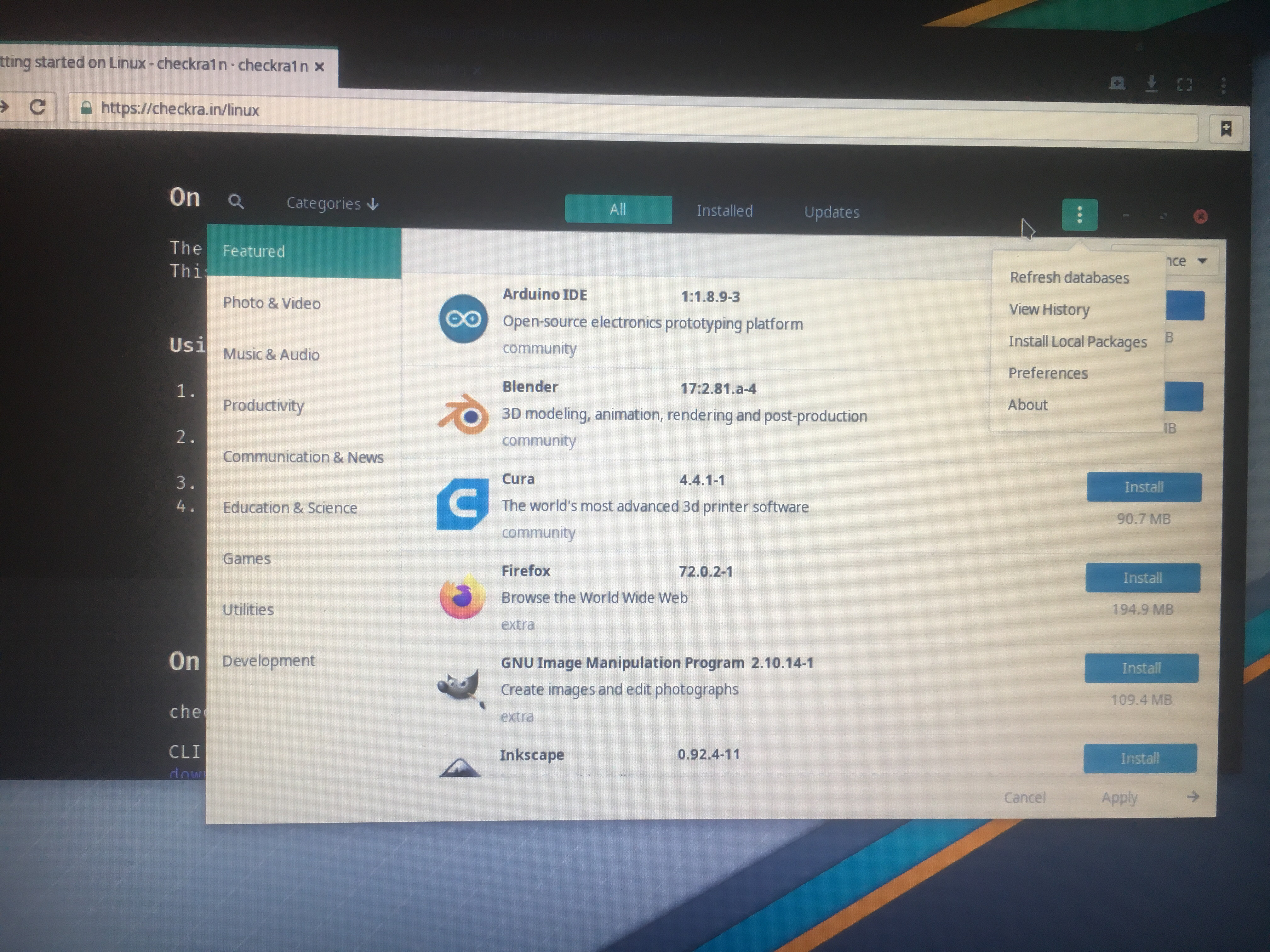
Task: Click the Firefox package title
Action: coord(525,571)
